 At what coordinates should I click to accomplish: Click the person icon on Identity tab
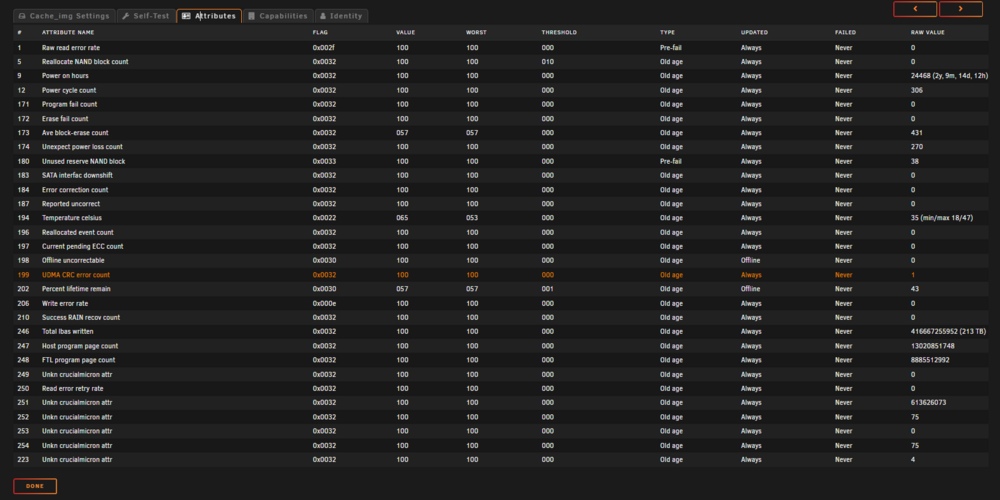pyautogui.click(x=323, y=16)
